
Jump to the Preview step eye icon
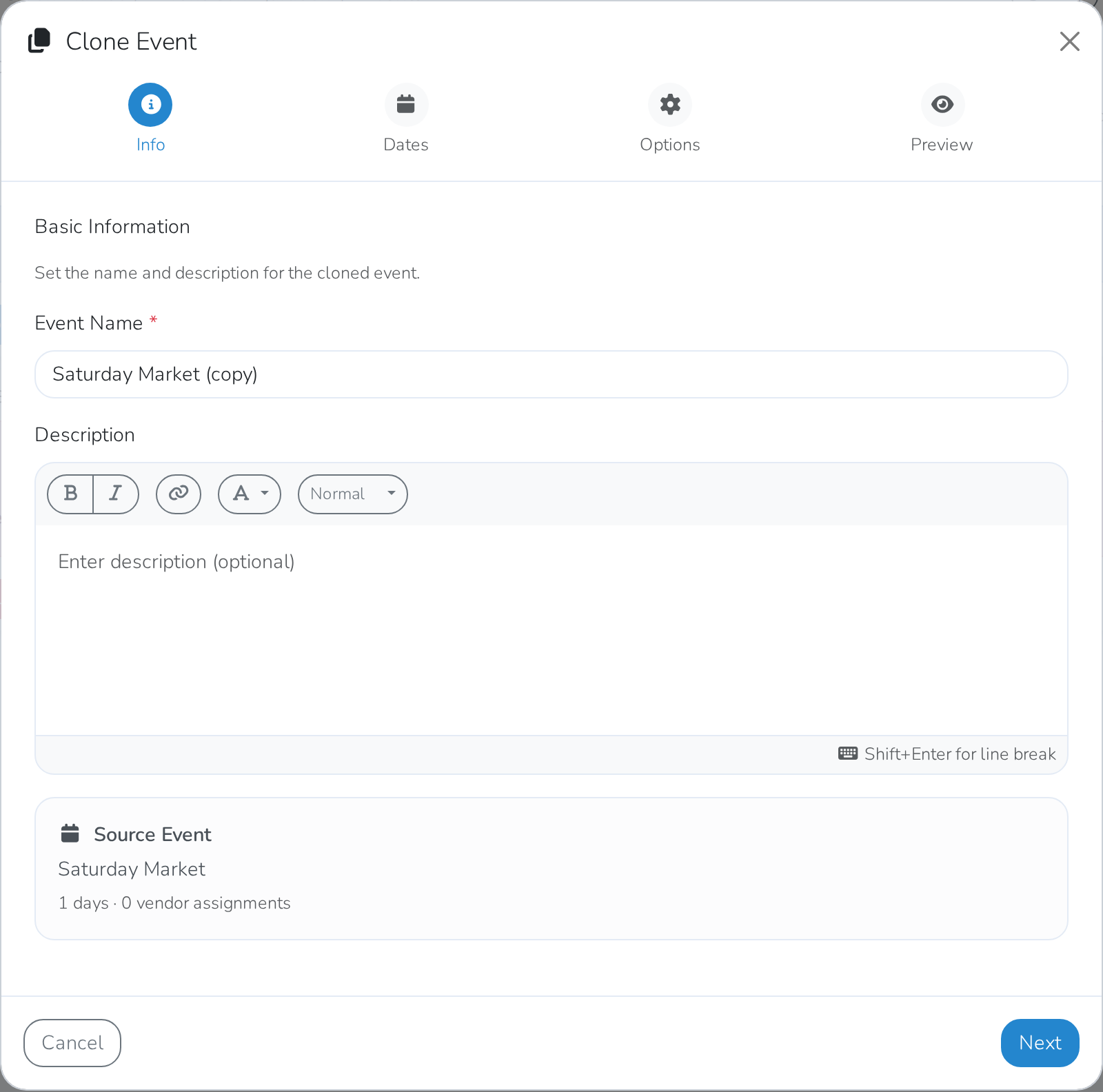(942, 105)
